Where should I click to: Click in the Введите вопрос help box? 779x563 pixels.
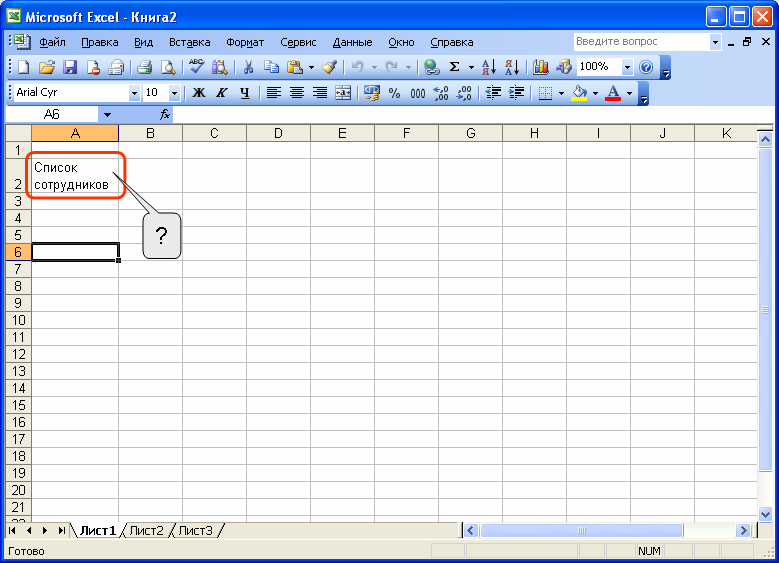click(x=641, y=42)
